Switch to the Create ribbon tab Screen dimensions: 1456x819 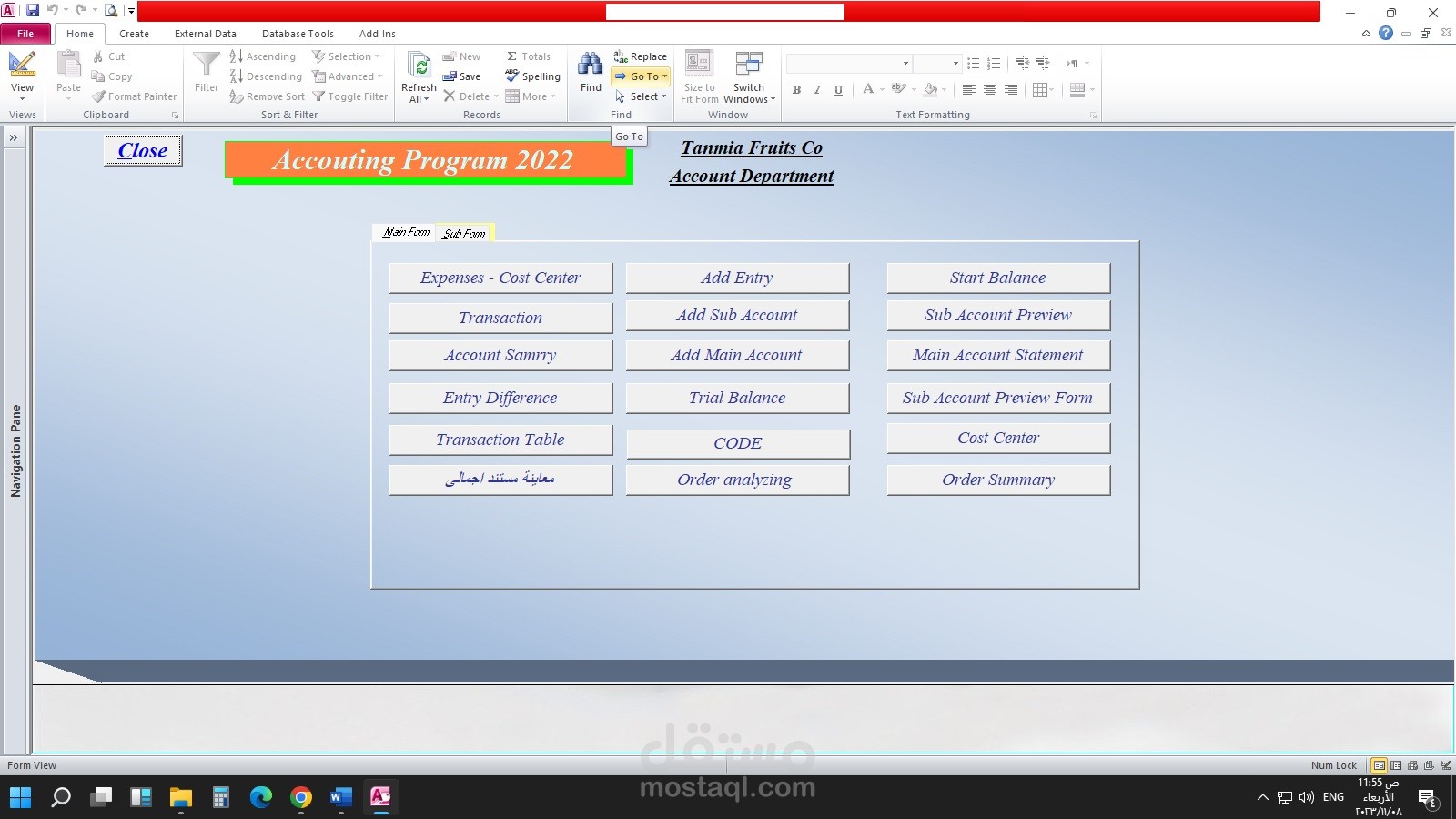click(x=134, y=34)
